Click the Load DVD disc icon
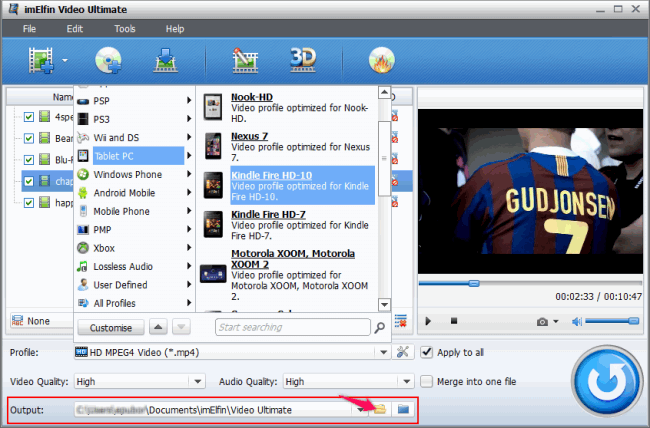Screen dimensions: 650x428 pos(108,61)
